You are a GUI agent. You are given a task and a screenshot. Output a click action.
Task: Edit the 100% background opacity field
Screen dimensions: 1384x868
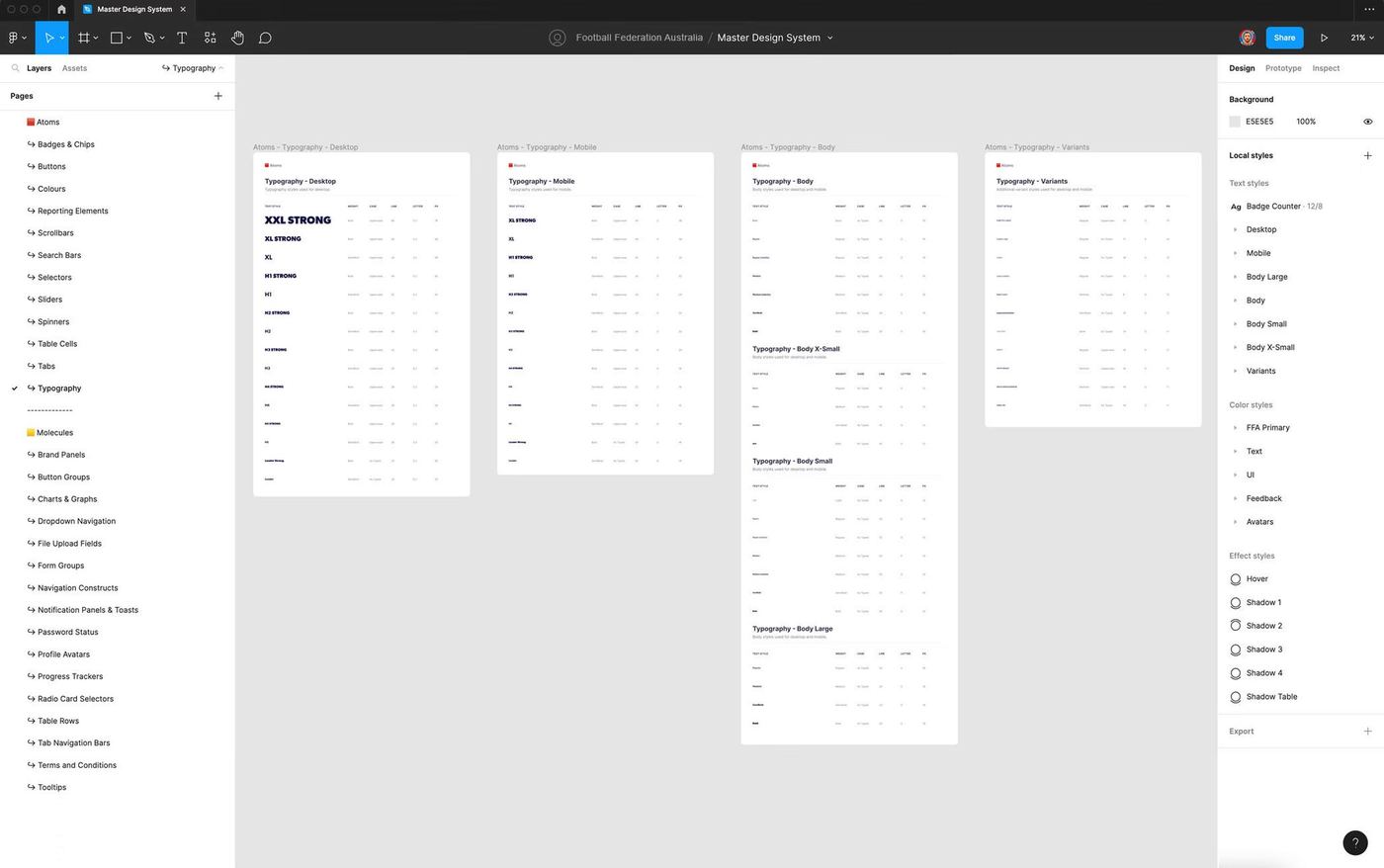point(1306,122)
